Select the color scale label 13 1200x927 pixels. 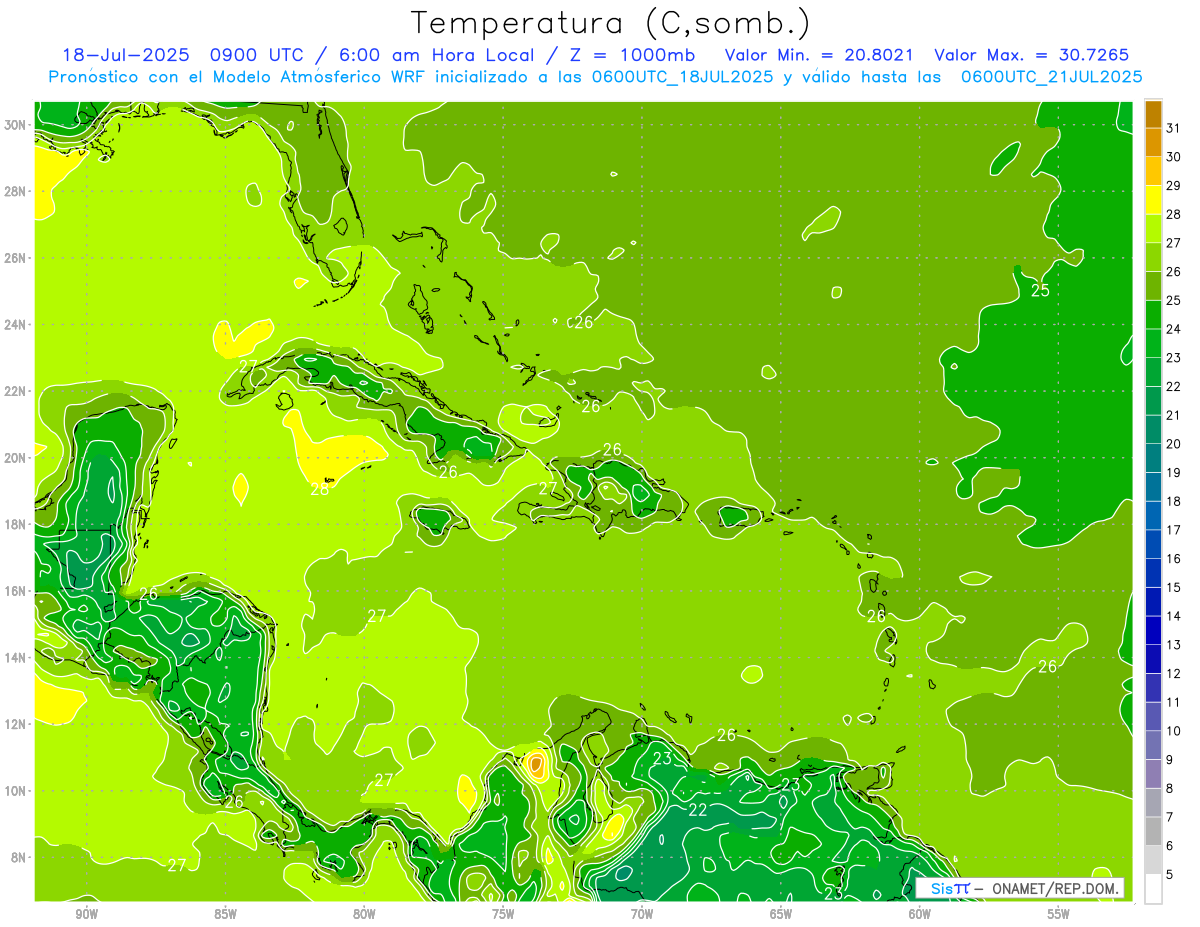click(1173, 645)
